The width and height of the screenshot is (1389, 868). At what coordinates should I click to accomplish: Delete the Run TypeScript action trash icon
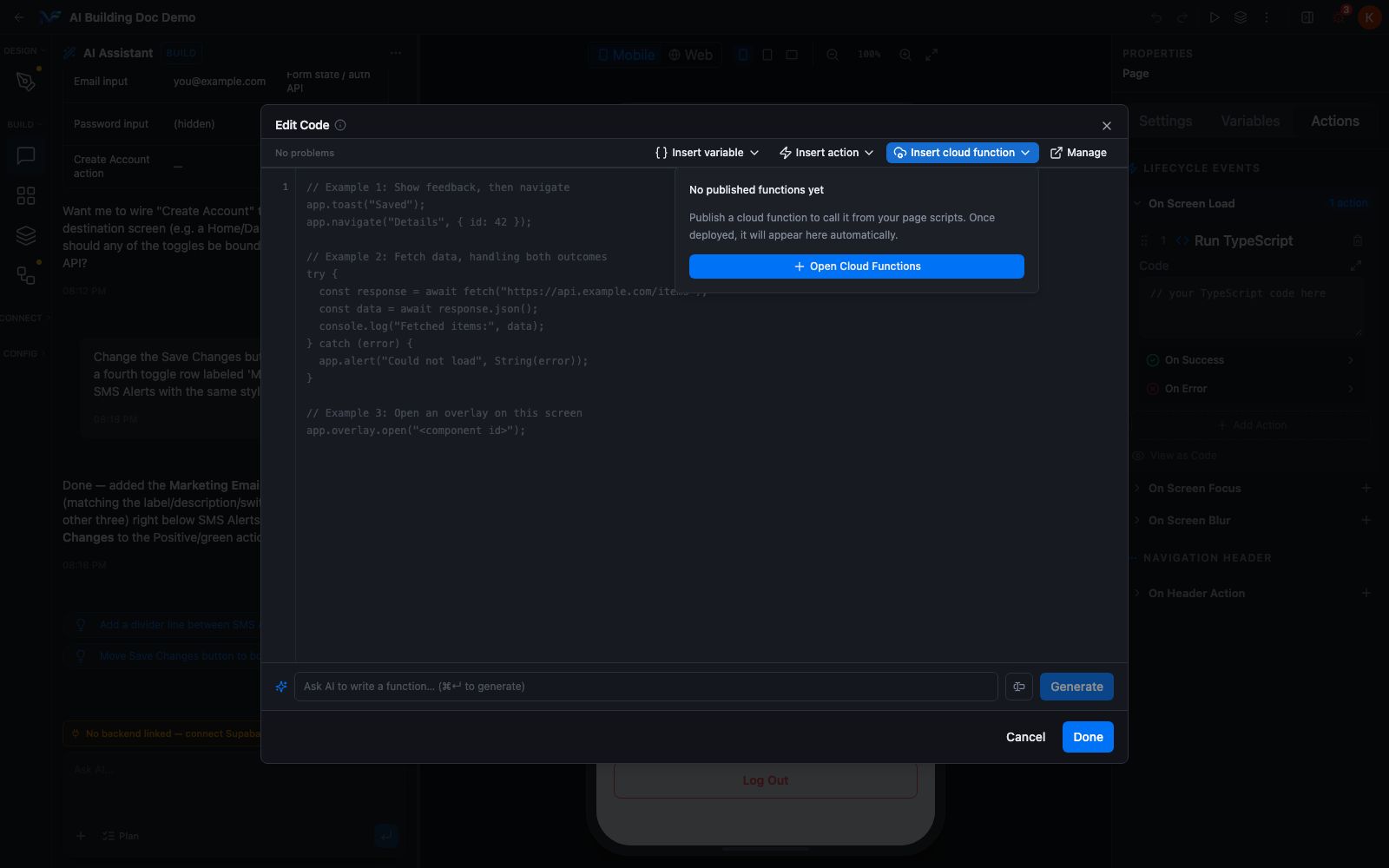pos(1358,240)
